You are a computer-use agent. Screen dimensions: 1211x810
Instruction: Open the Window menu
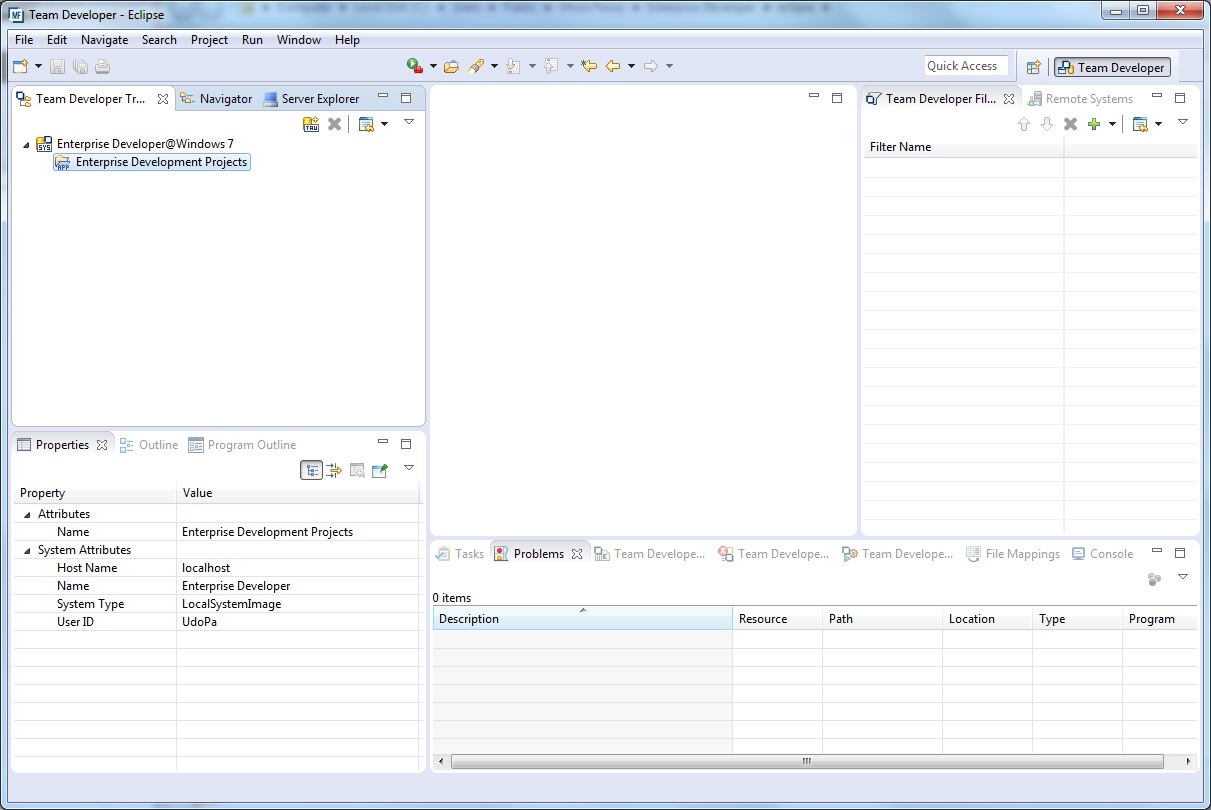coord(299,40)
